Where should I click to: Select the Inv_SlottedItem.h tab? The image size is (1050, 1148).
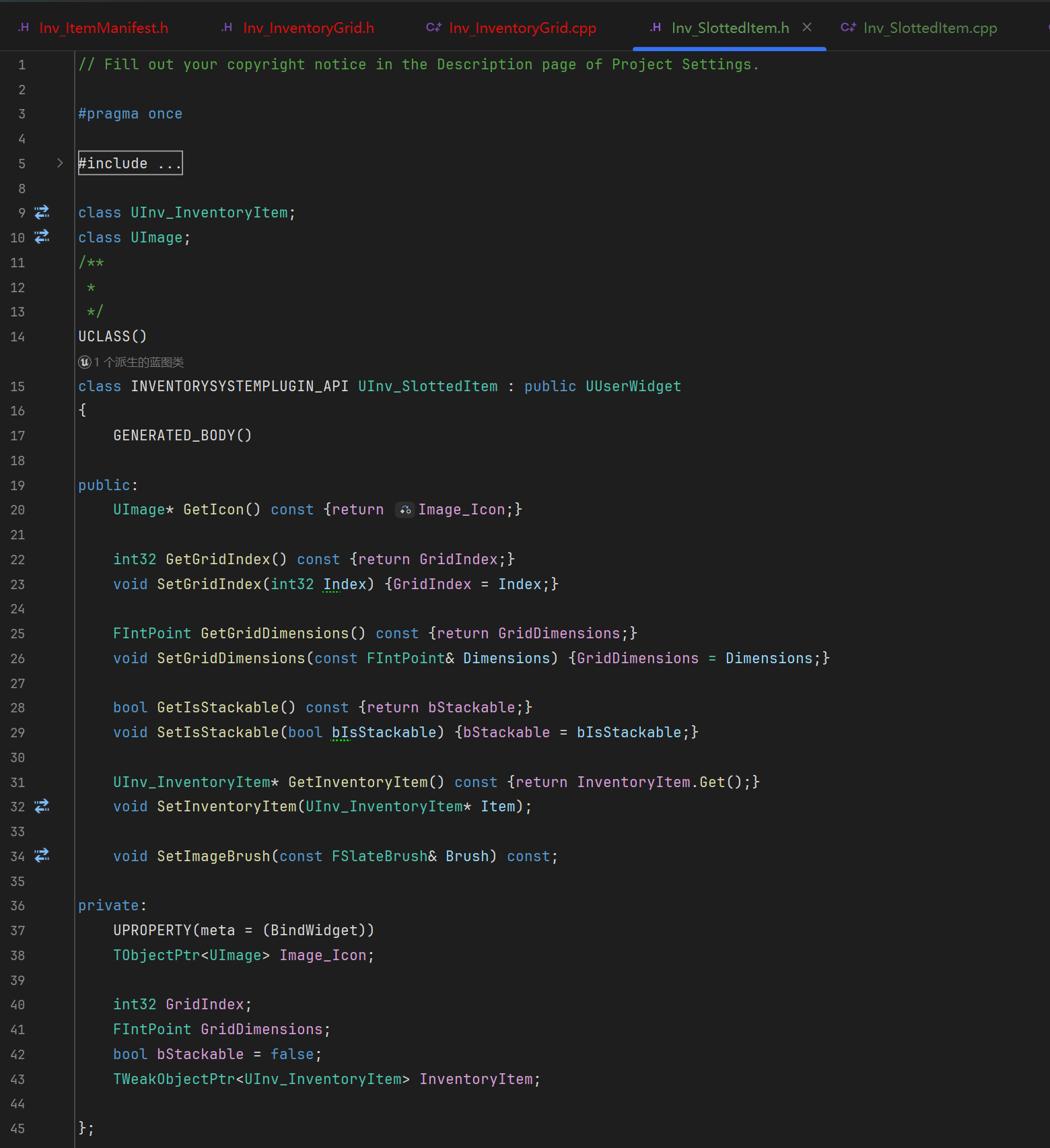pos(730,28)
